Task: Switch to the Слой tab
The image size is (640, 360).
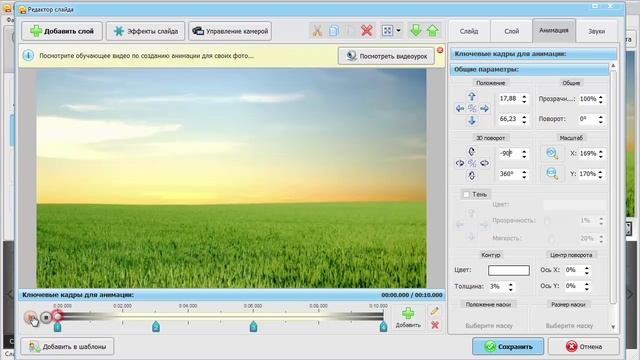Action: click(x=511, y=31)
